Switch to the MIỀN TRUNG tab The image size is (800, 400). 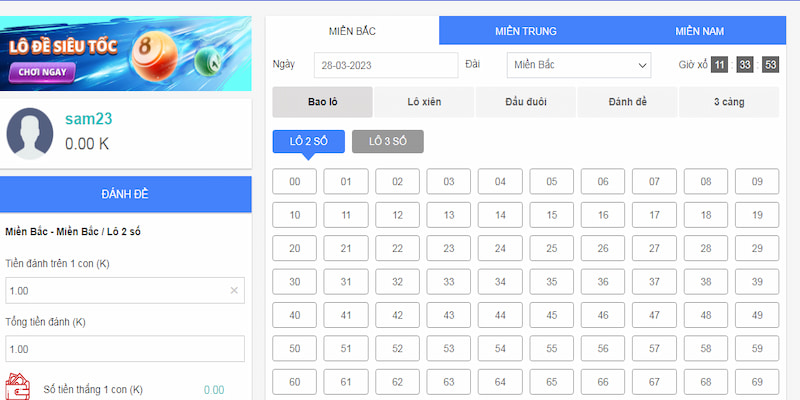pyautogui.click(x=526, y=31)
